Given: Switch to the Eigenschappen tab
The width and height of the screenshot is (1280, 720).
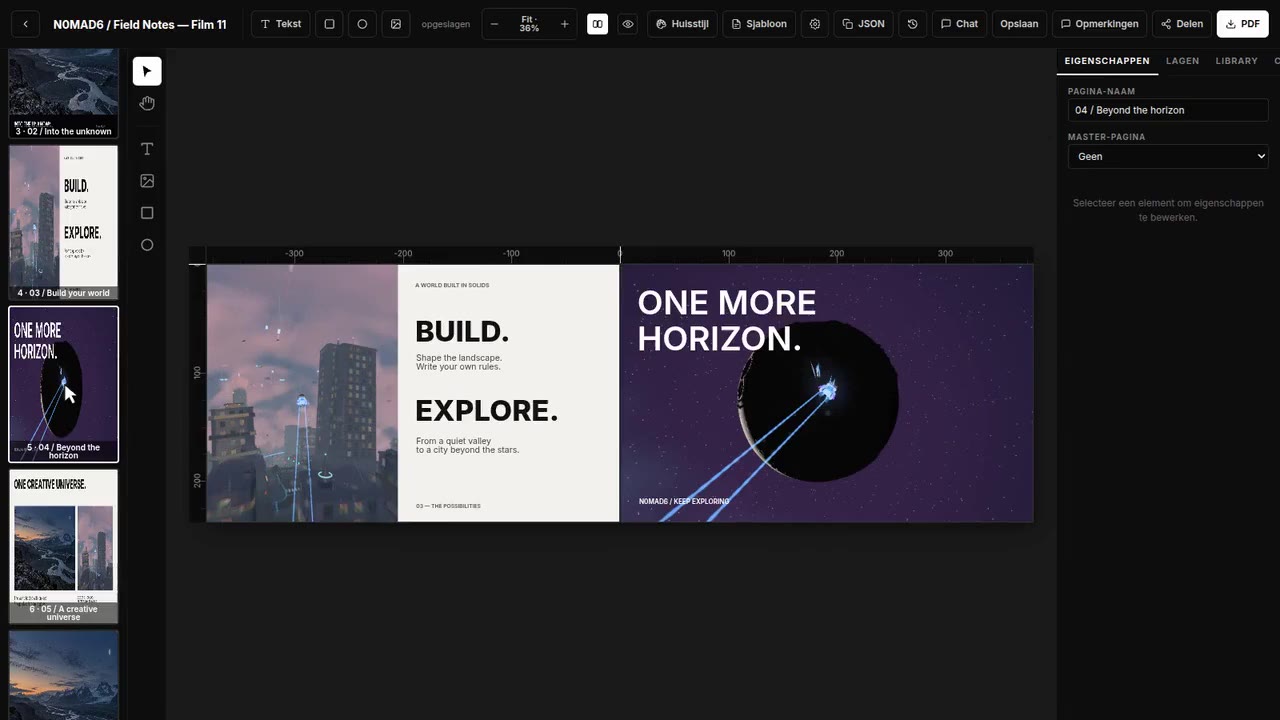Looking at the screenshot, I should point(1107,61).
